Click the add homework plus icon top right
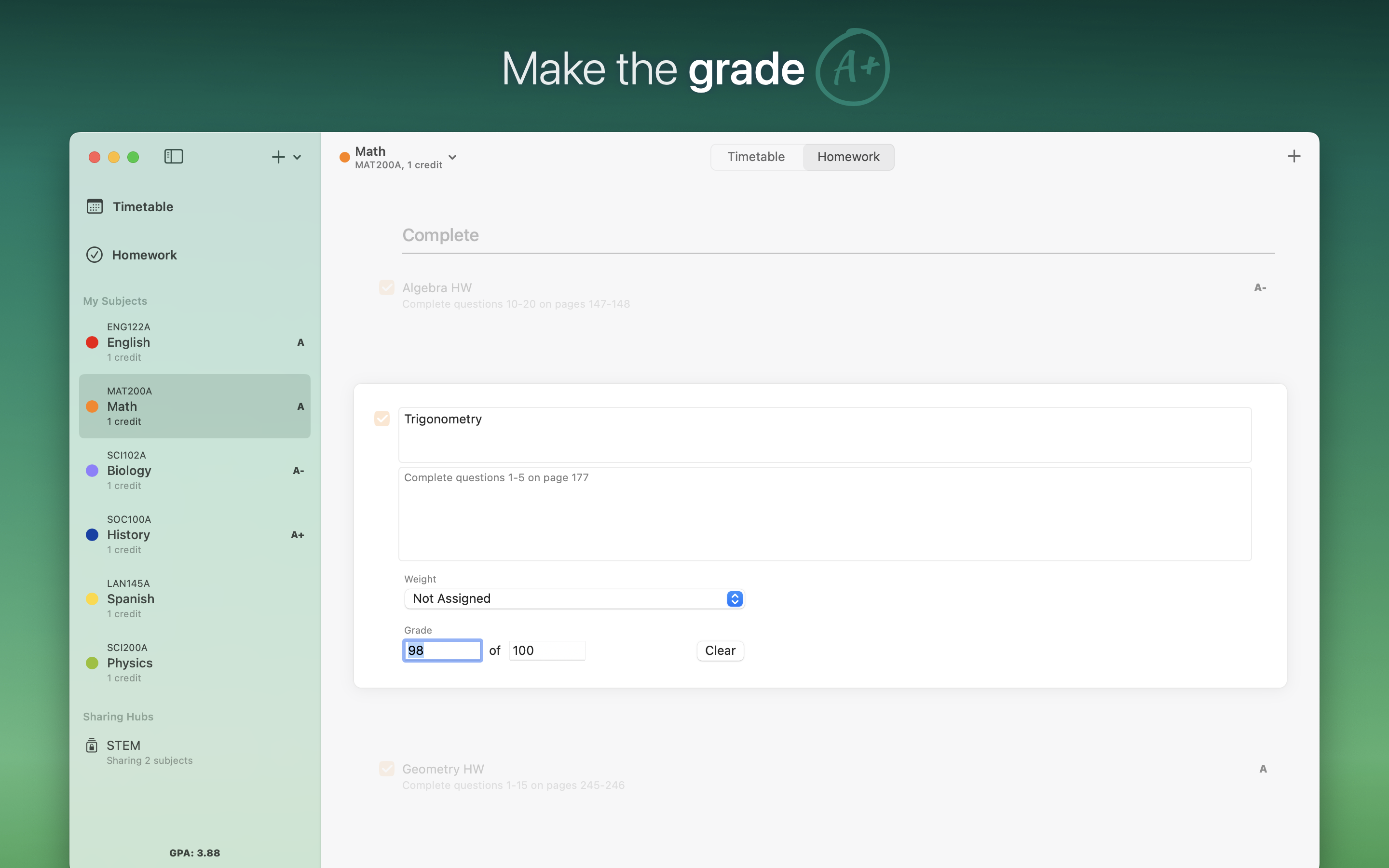This screenshot has width=1389, height=868. [x=1294, y=156]
